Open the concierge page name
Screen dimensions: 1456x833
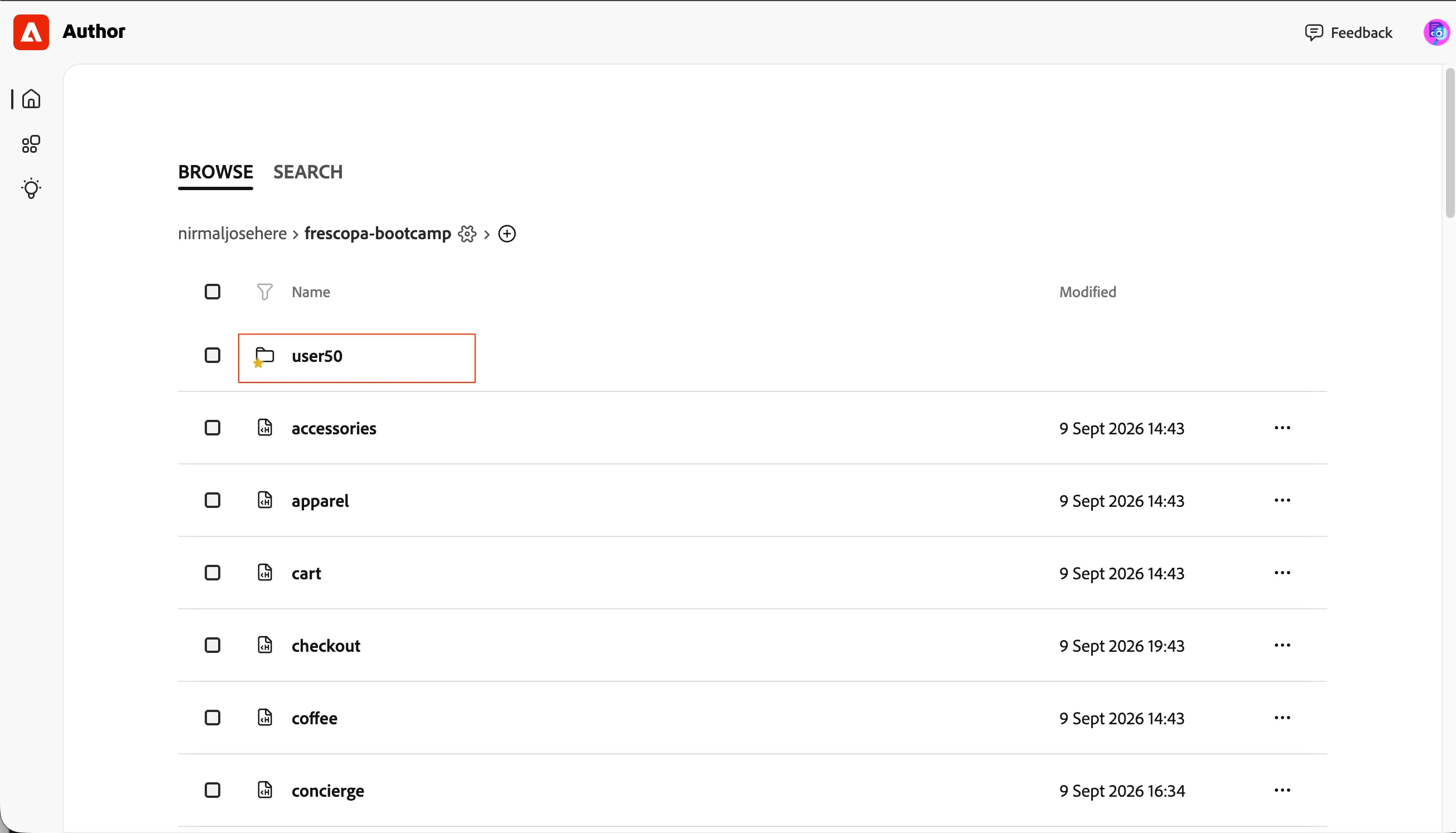click(x=328, y=791)
